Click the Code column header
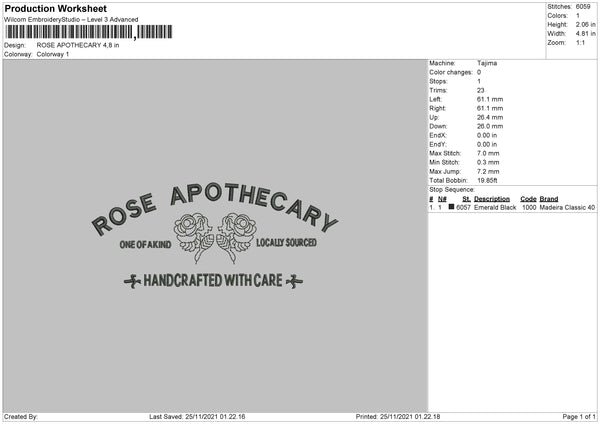 528,199
